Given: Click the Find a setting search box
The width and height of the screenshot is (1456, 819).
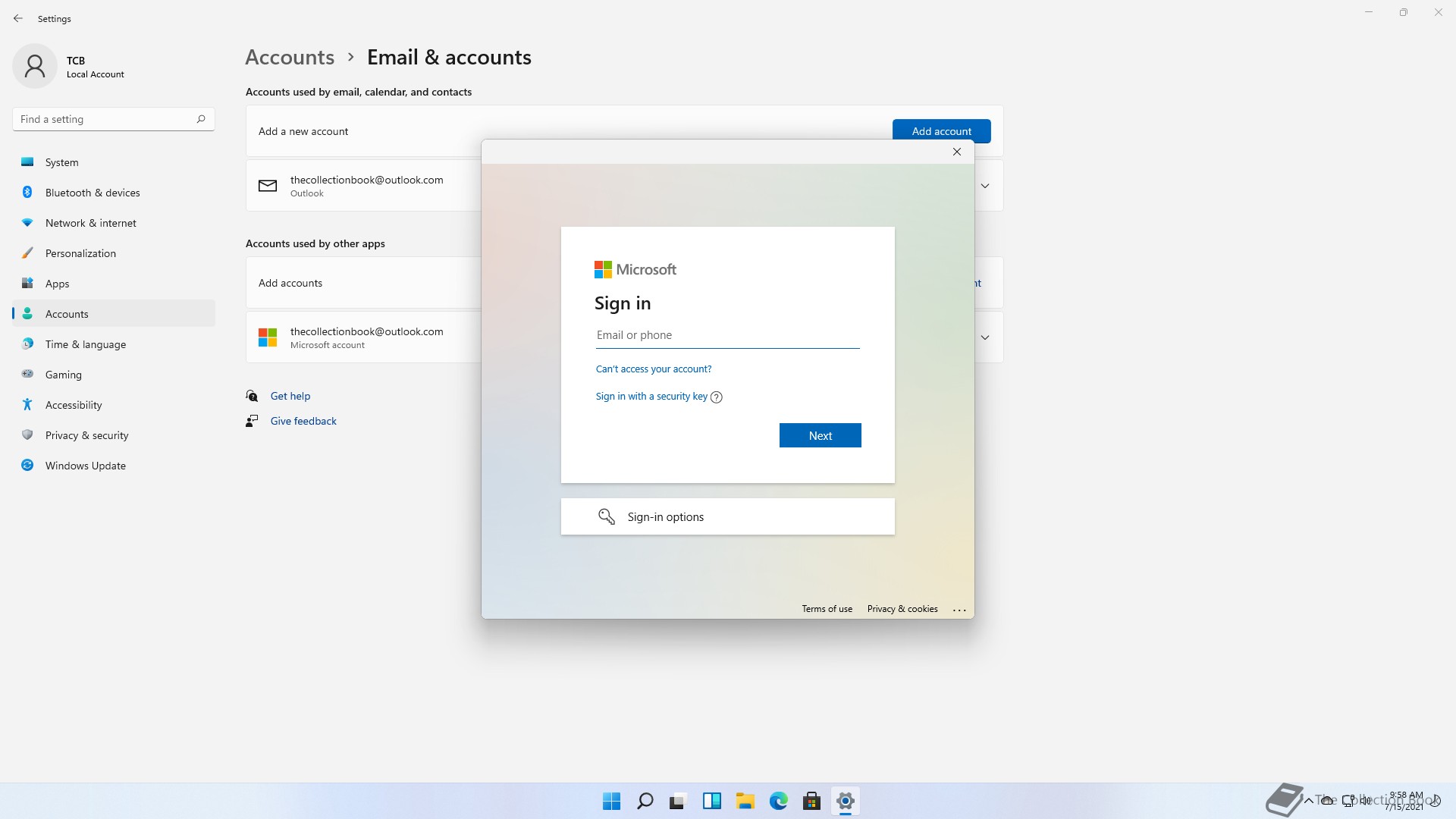Looking at the screenshot, I should point(114,119).
